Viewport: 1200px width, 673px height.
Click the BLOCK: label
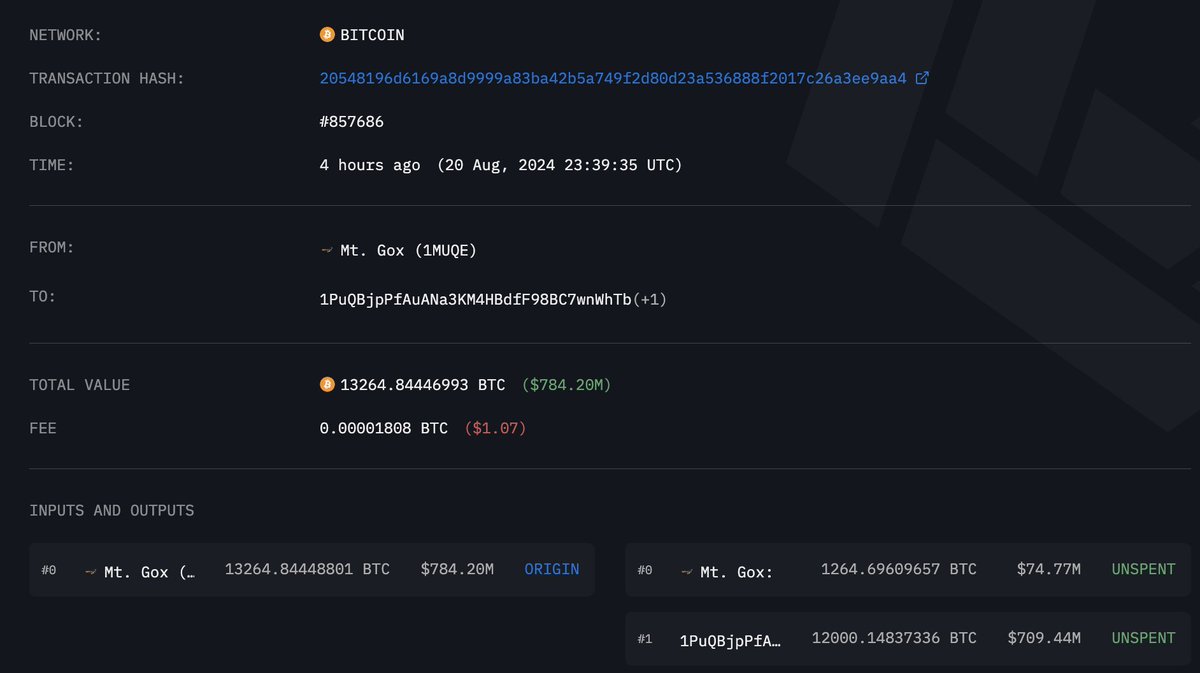coord(56,122)
